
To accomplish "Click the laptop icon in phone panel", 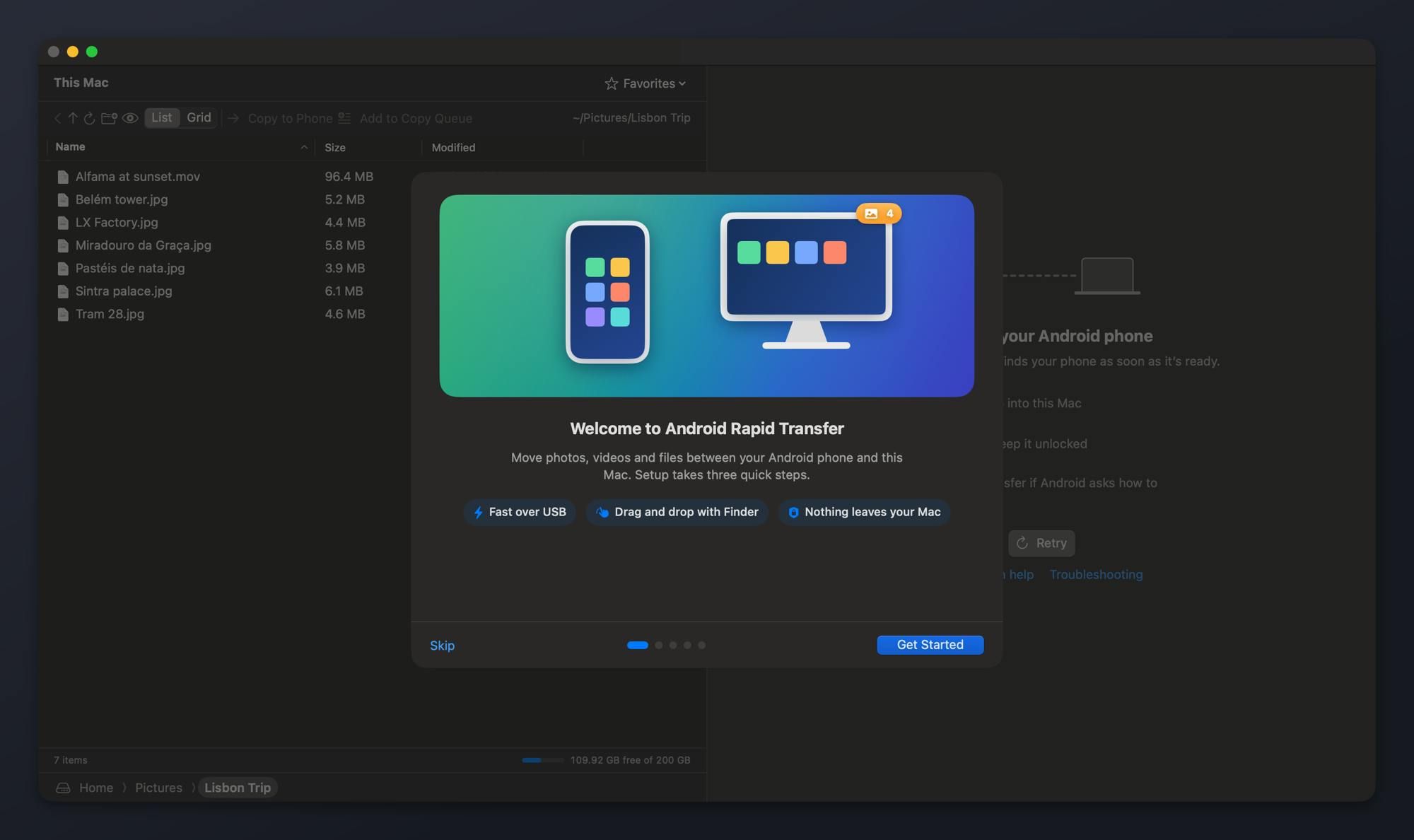I will (x=1107, y=276).
